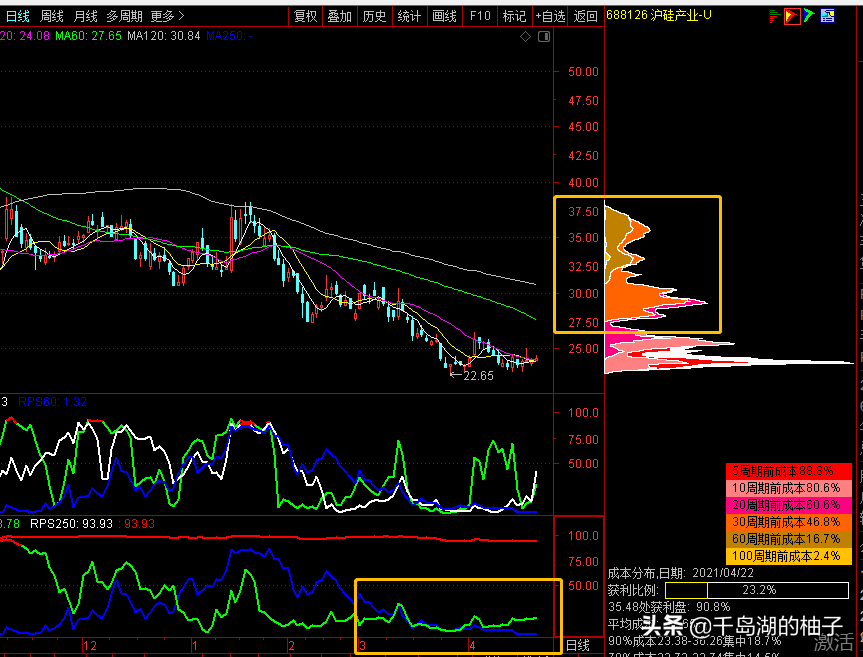Open the F10 company info
Image resolution: width=863 pixels, height=657 pixels.
coord(480,17)
